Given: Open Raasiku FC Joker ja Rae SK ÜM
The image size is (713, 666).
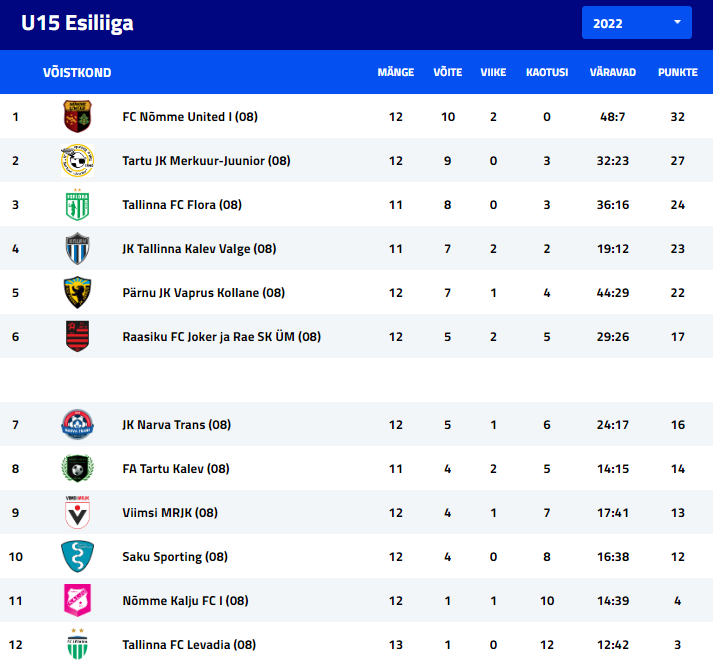Looking at the screenshot, I should (221, 337).
